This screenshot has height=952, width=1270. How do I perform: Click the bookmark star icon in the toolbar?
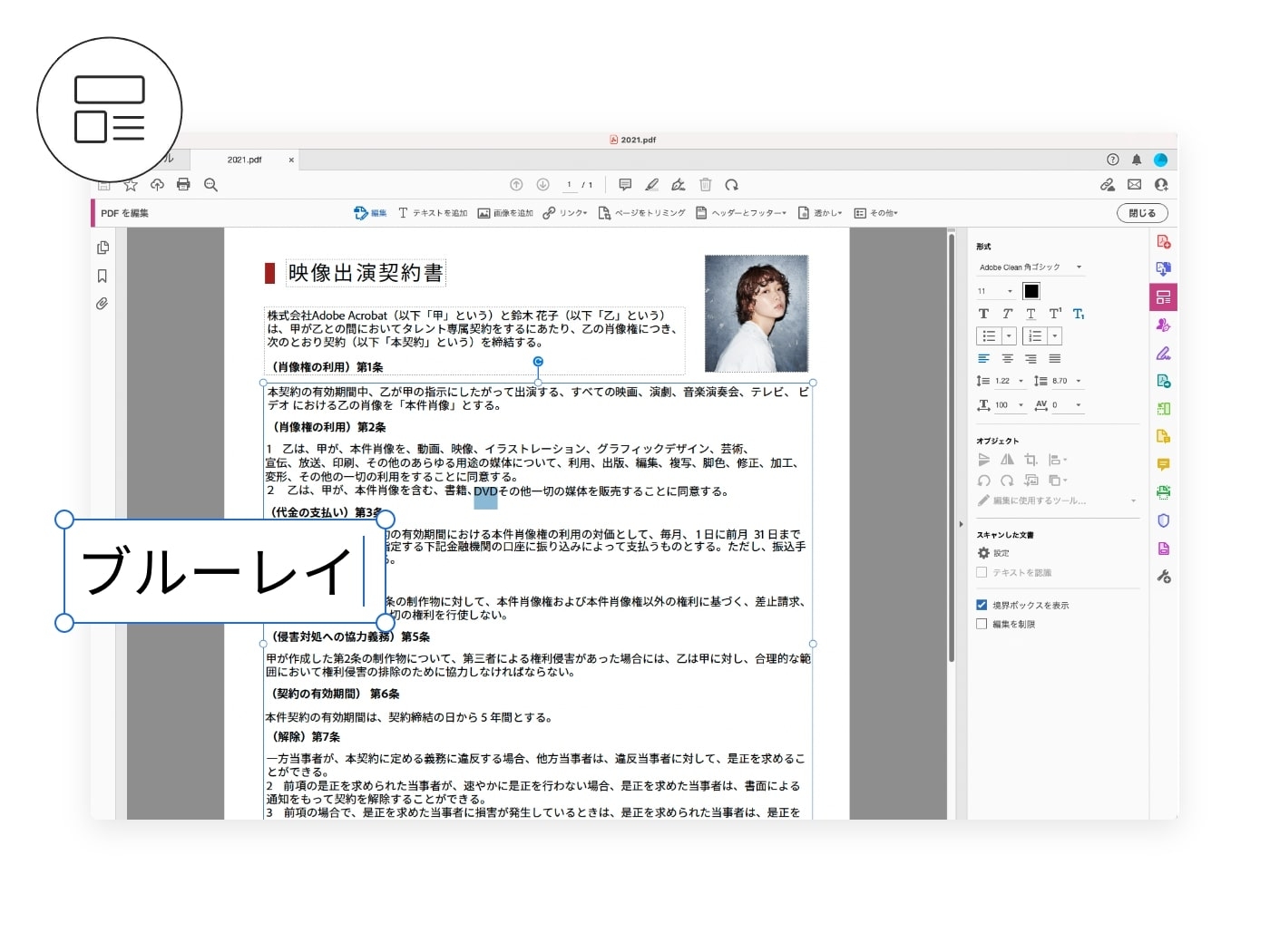click(131, 185)
